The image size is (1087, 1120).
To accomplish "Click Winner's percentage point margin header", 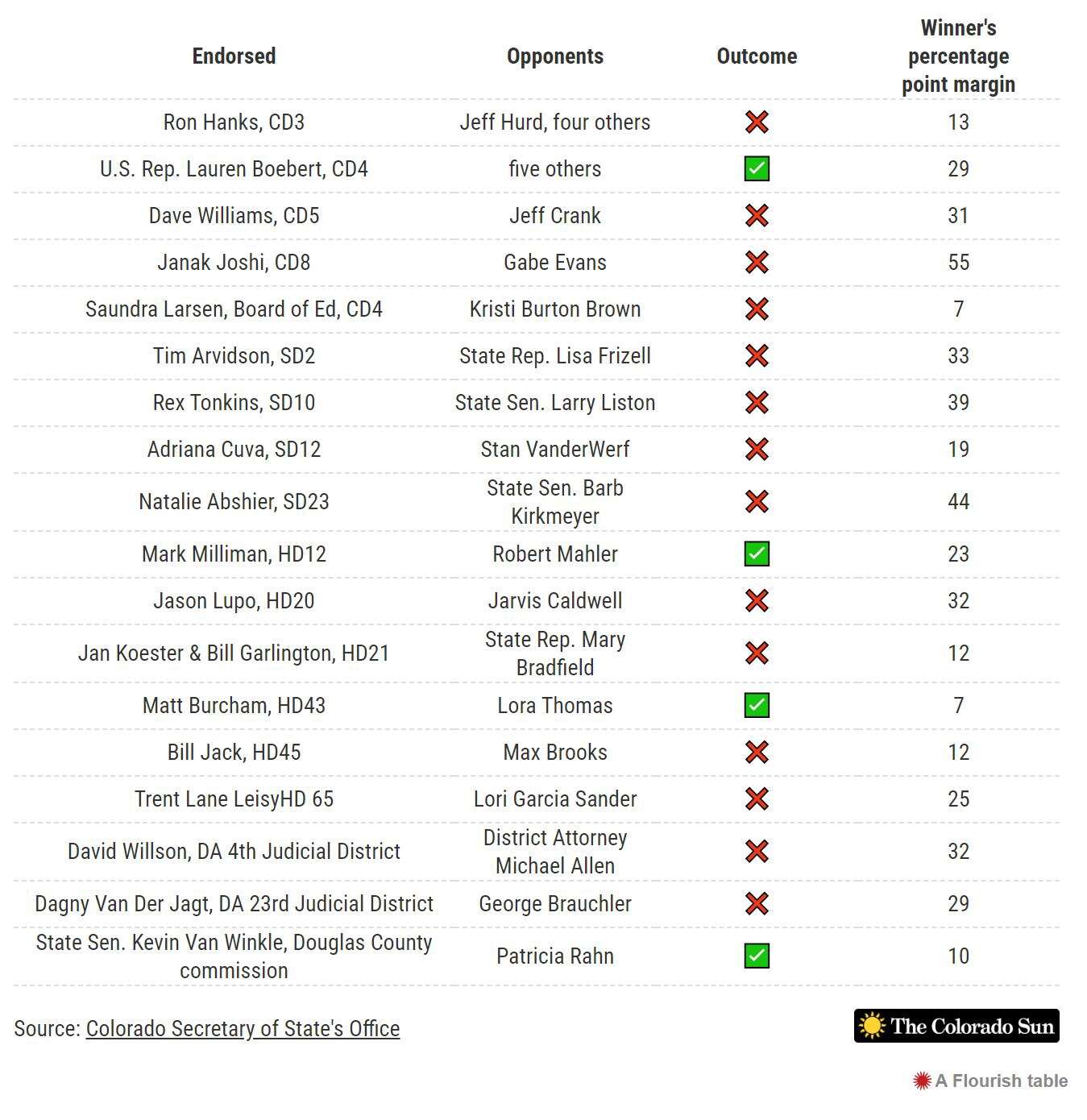I will [958, 56].
